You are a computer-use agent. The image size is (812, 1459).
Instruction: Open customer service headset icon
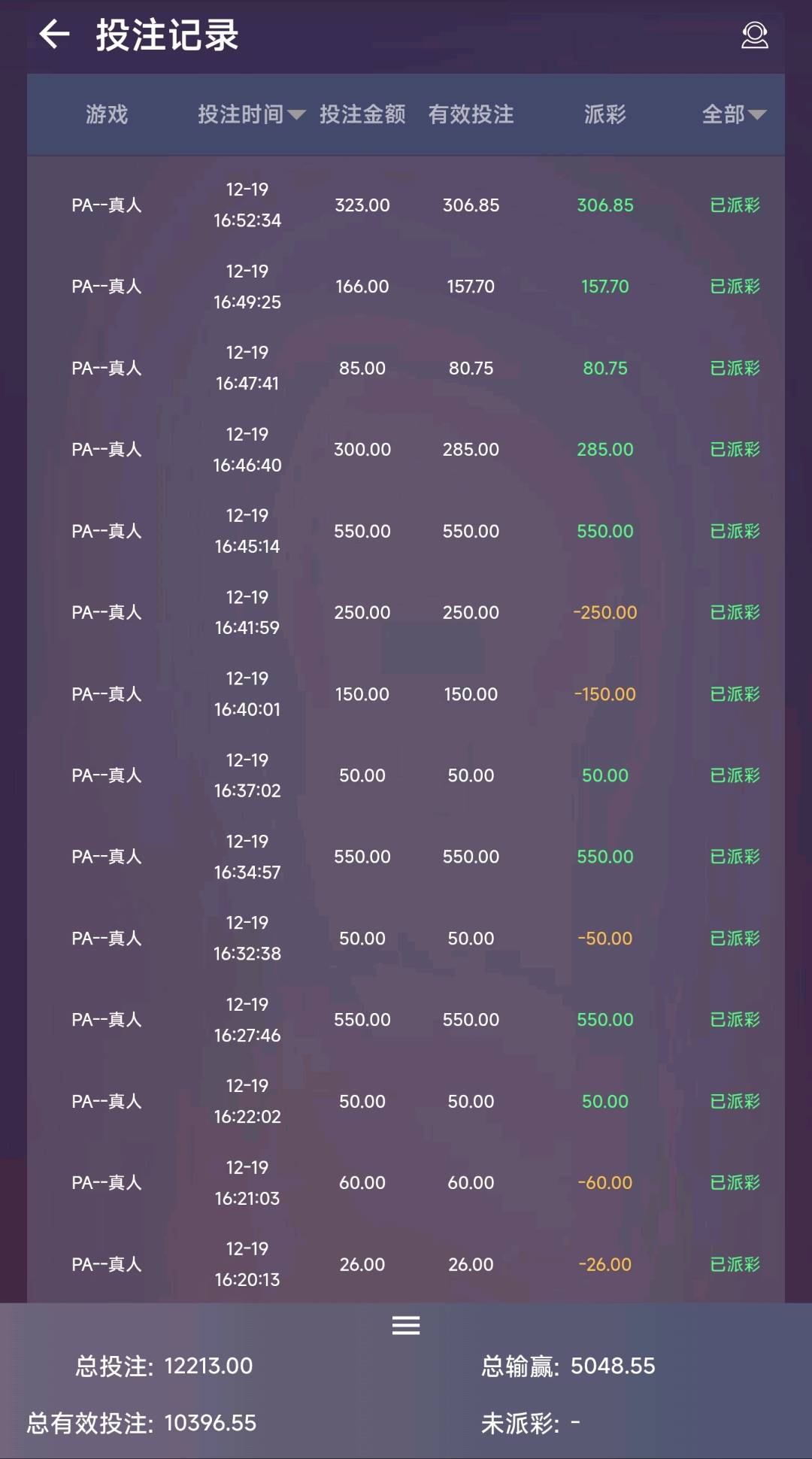[x=754, y=35]
